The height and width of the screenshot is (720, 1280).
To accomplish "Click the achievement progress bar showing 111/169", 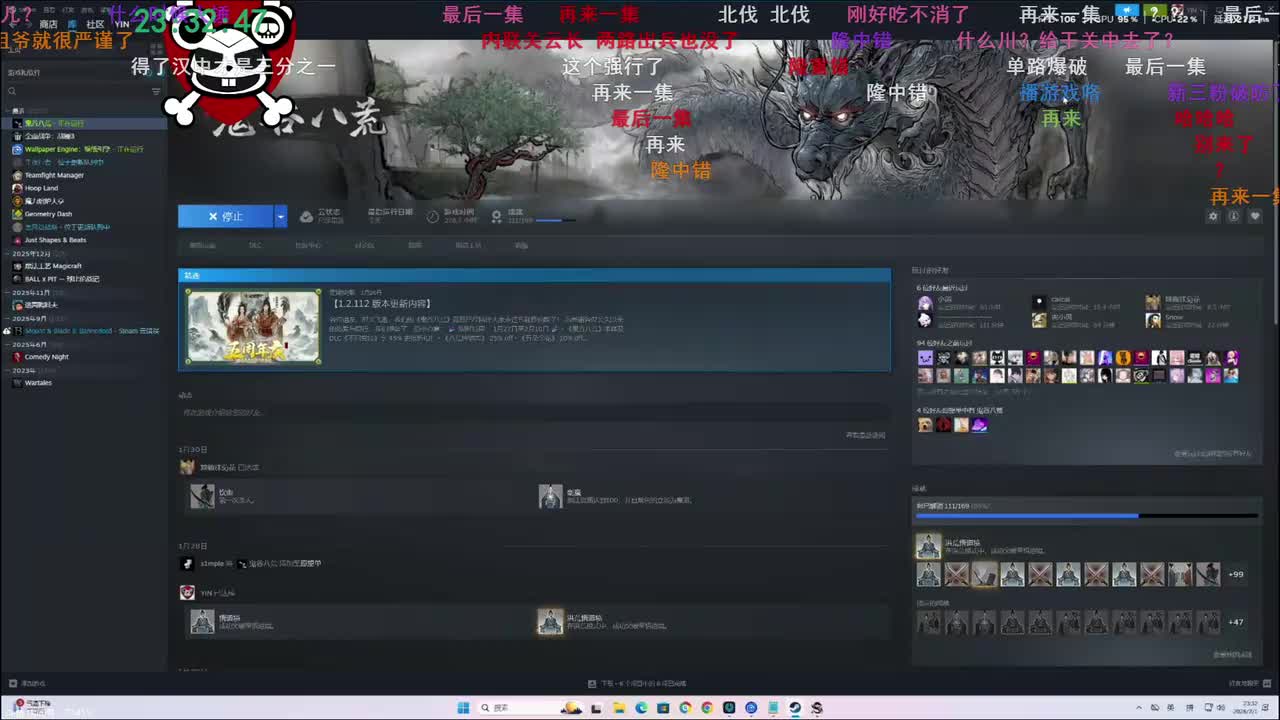I will [1086, 516].
